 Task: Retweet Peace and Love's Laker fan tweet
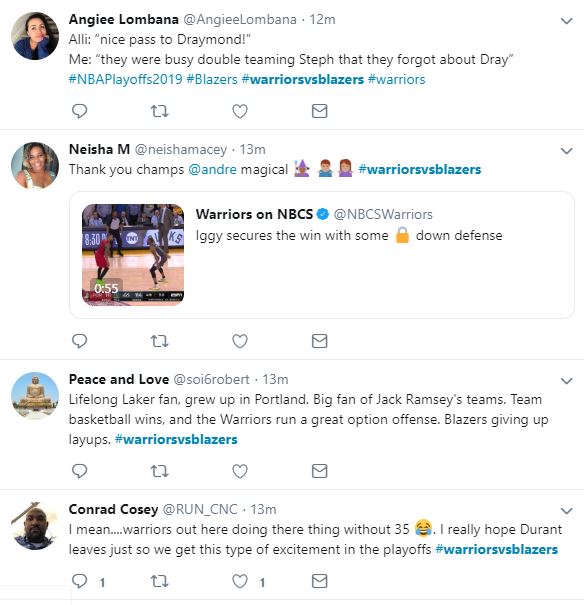159,471
